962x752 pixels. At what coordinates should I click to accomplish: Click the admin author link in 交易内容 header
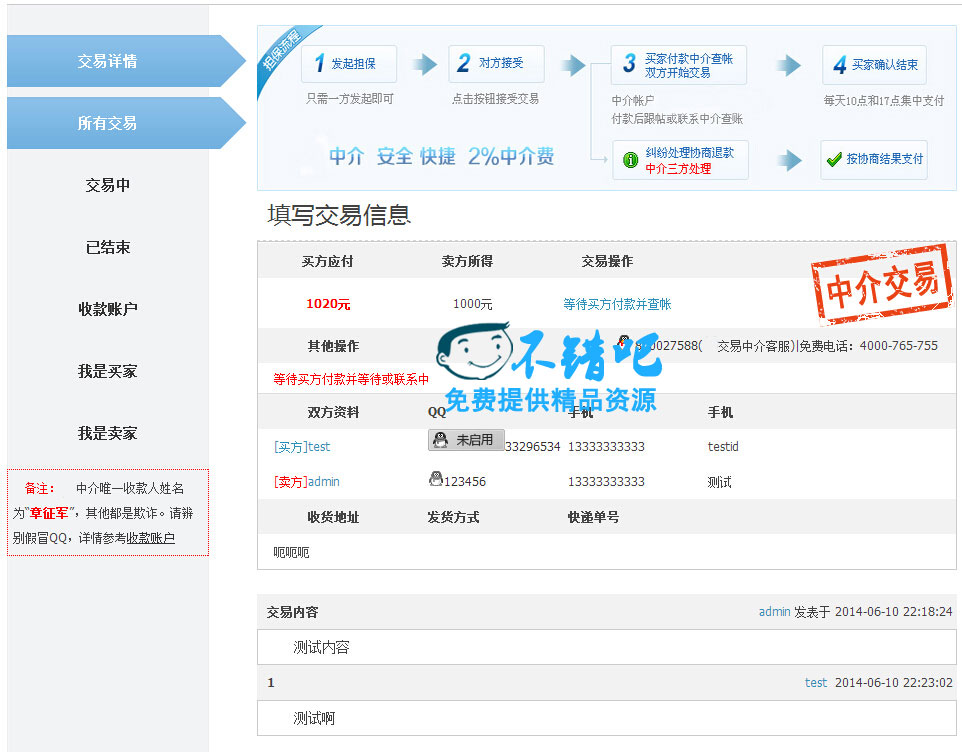[774, 612]
